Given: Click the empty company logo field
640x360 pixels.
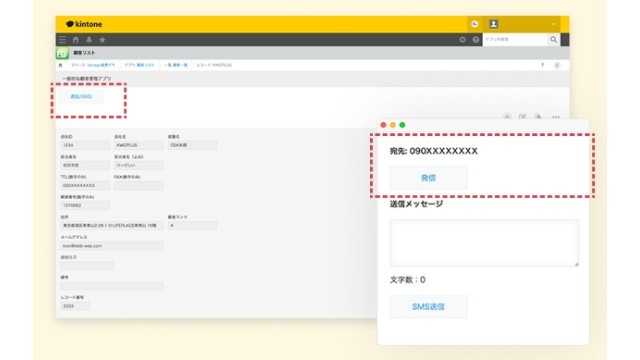Looking at the screenshot, I should (x=87, y=266).
